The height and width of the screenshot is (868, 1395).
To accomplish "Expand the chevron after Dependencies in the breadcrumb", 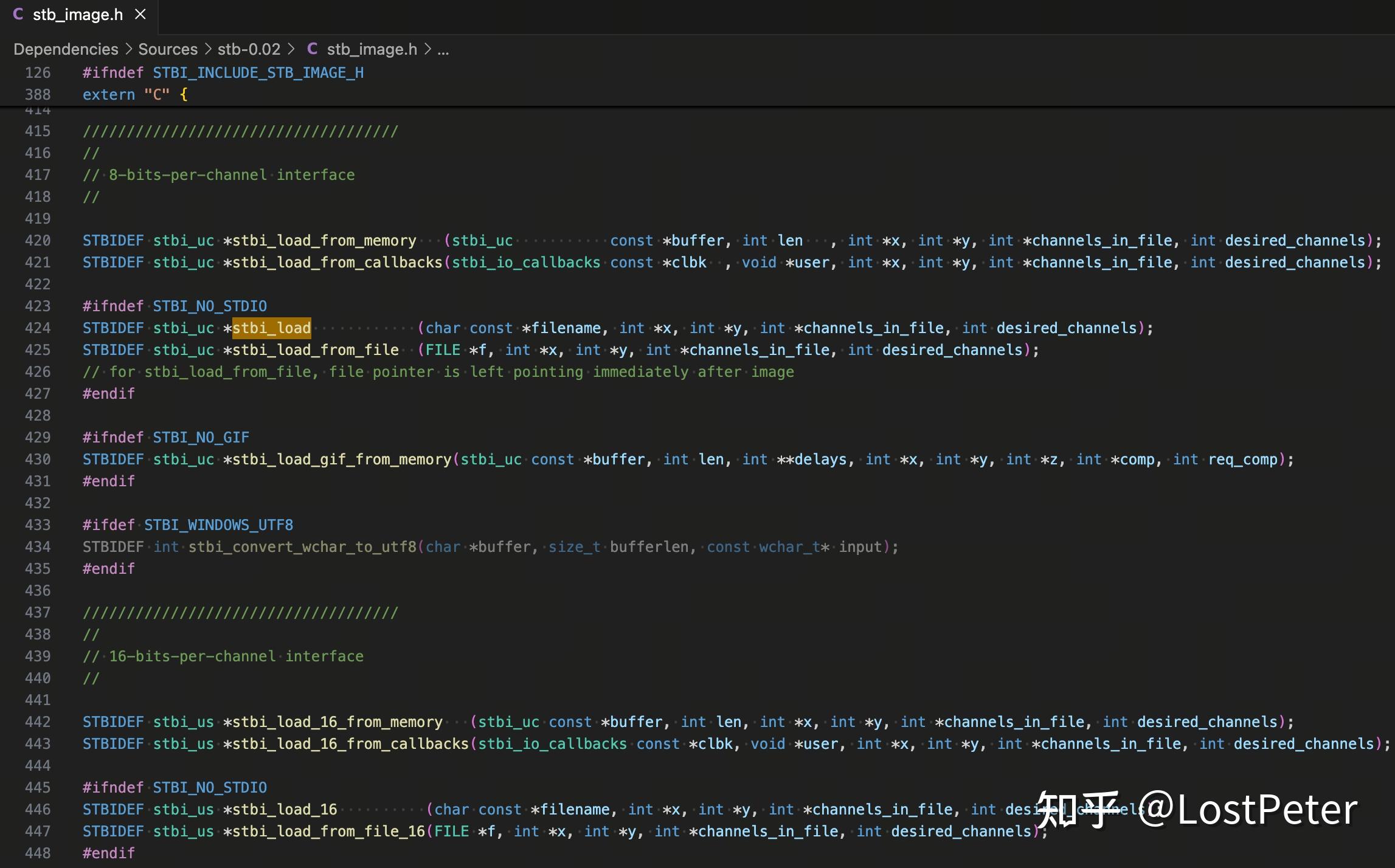I will (x=128, y=49).
